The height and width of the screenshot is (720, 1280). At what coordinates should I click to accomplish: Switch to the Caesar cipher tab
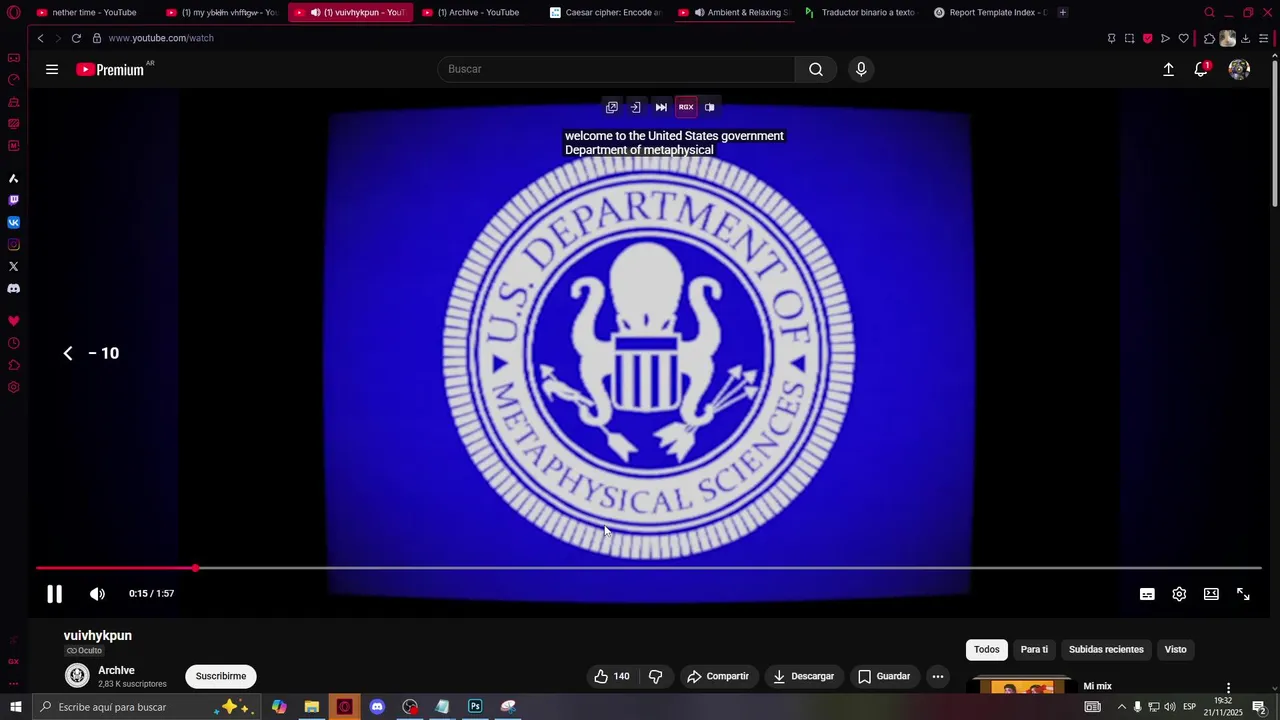606,13
